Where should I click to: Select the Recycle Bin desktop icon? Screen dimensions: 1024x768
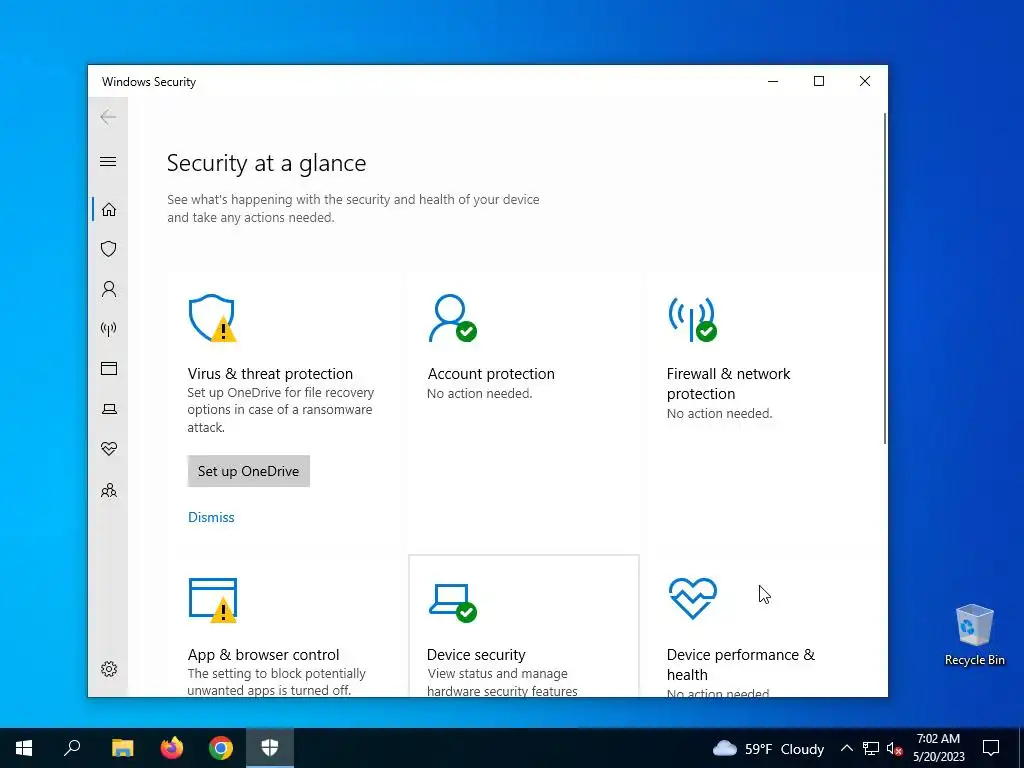[x=974, y=634]
